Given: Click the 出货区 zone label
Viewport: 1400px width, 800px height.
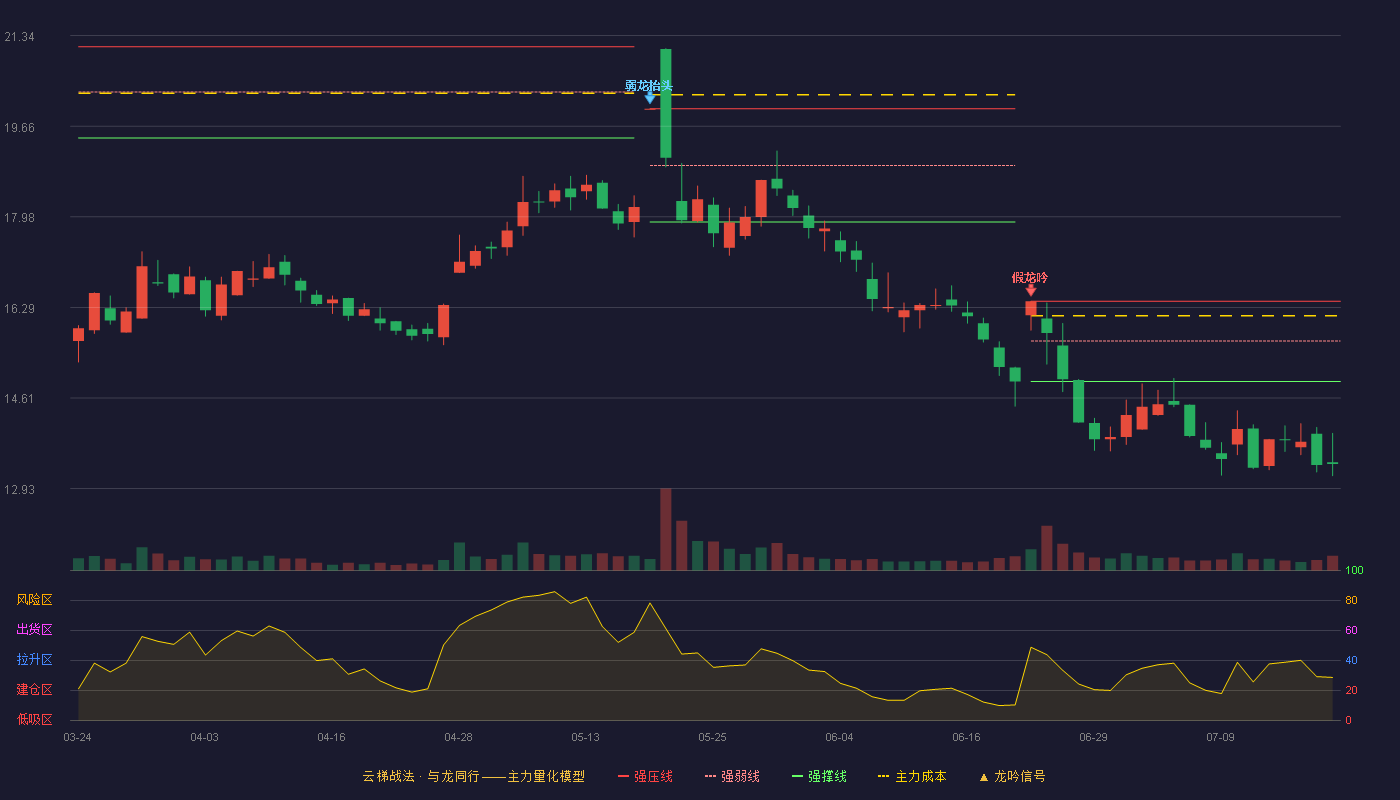Looking at the screenshot, I should [34, 630].
